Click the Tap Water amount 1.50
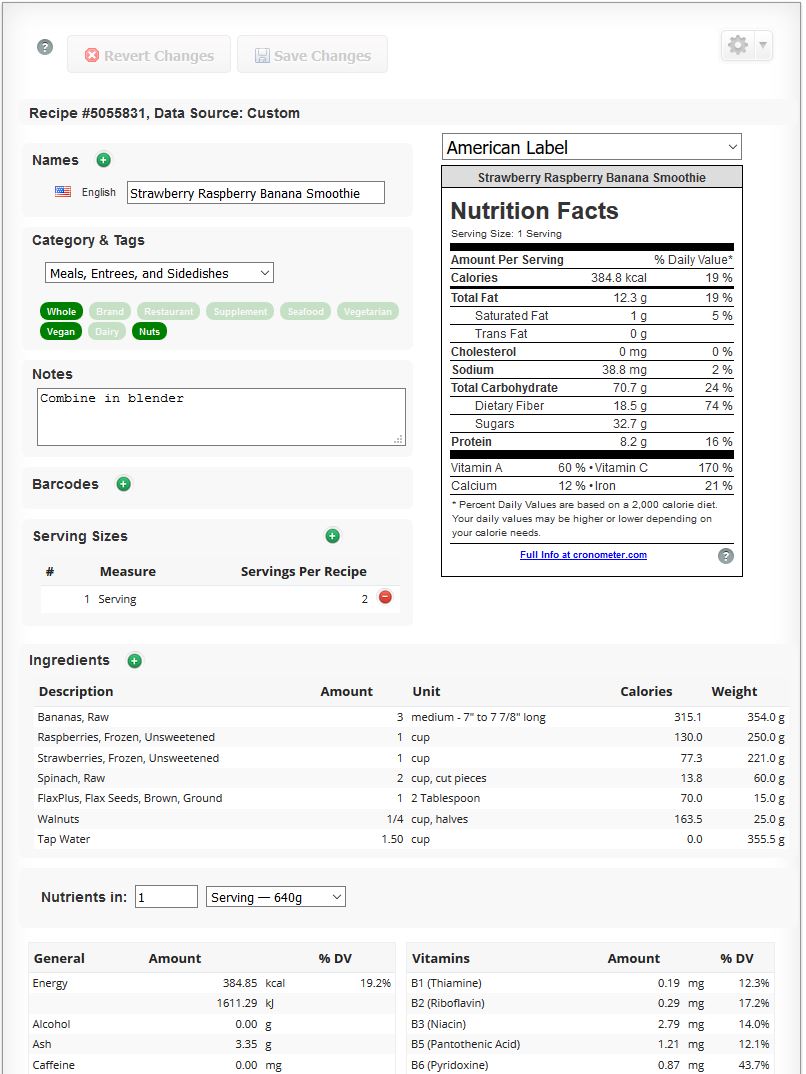The image size is (806, 1074). click(392, 839)
